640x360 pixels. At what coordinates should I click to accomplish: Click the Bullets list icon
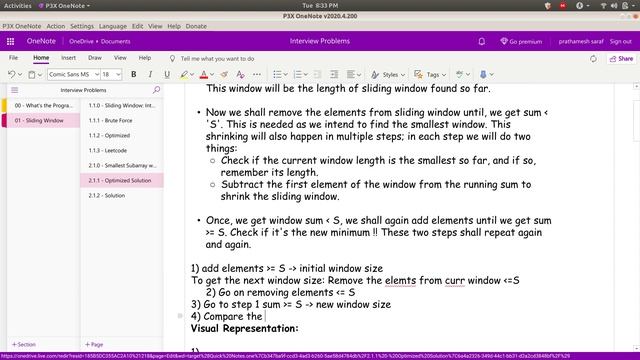tap(277, 74)
